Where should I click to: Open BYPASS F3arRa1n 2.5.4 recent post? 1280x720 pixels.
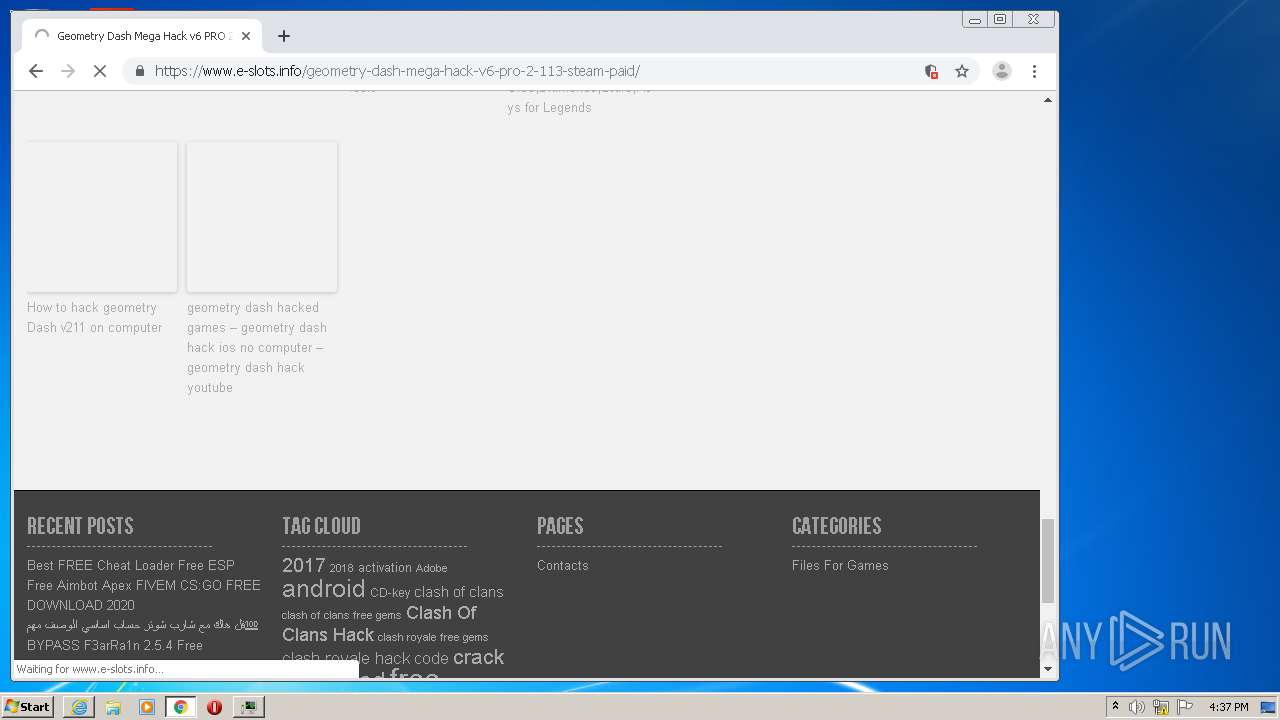(x=115, y=646)
